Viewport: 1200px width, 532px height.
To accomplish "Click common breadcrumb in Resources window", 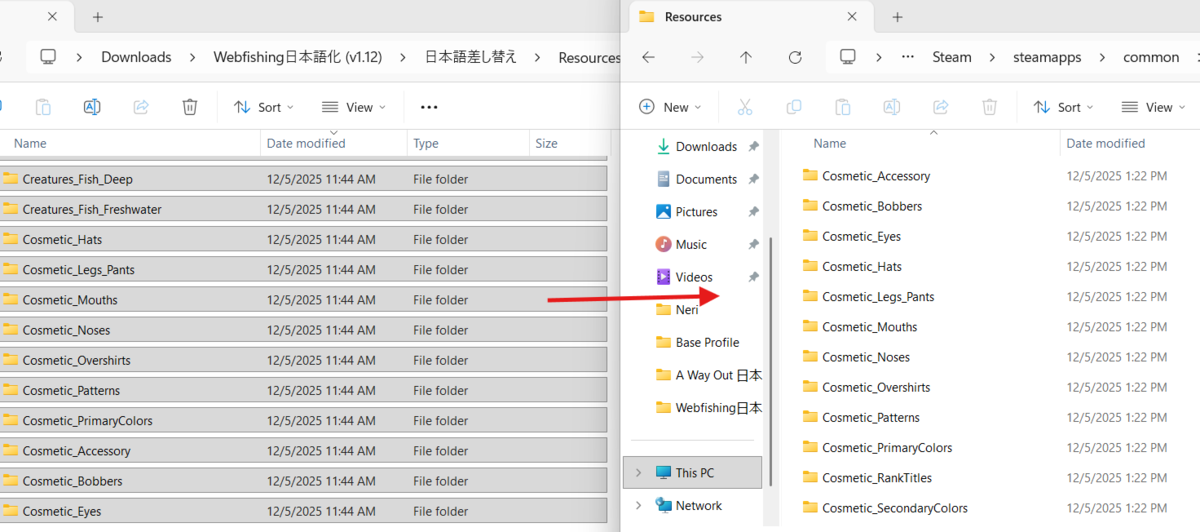I will [1151, 57].
